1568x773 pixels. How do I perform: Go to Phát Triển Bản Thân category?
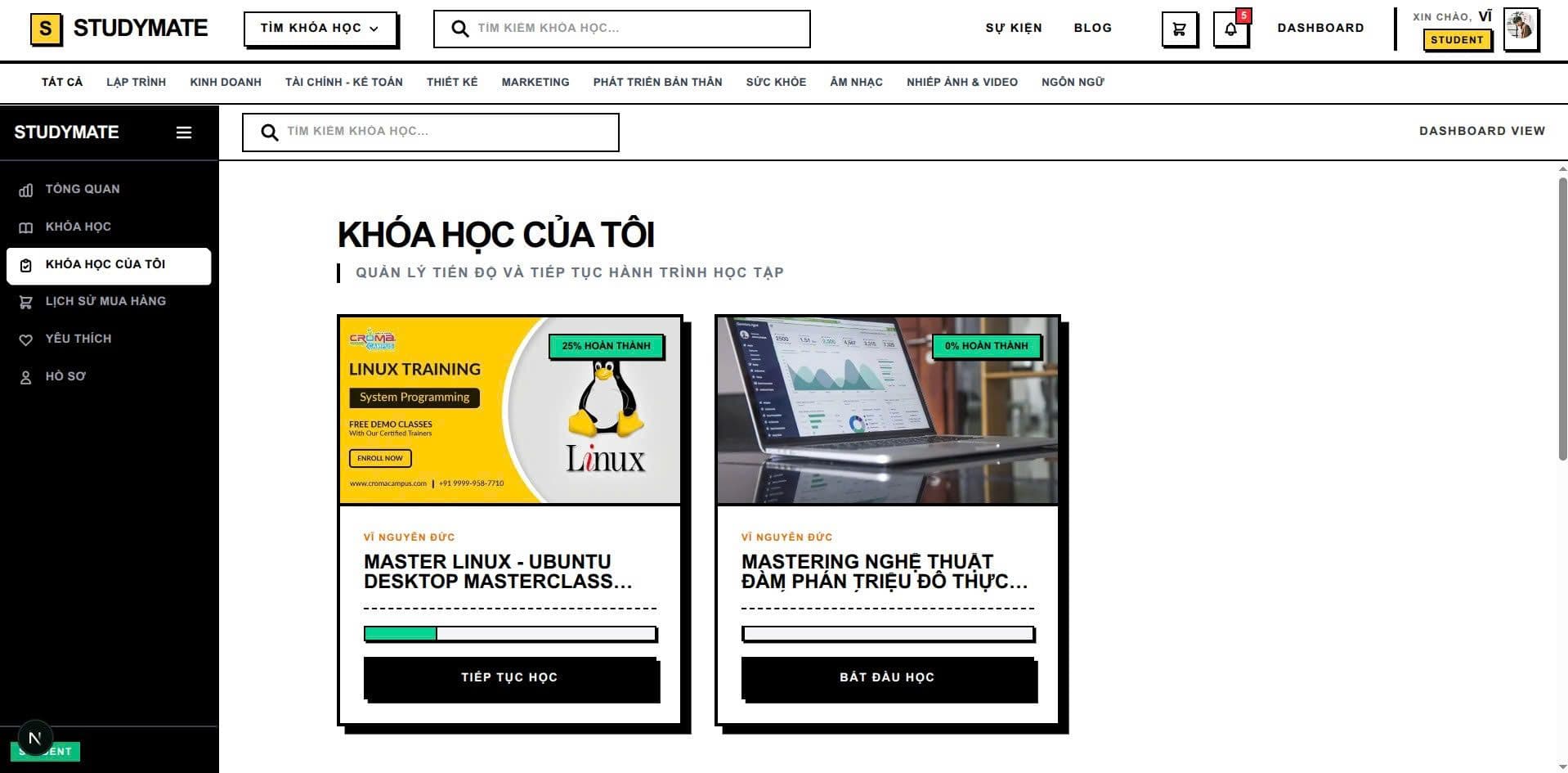click(x=658, y=82)
